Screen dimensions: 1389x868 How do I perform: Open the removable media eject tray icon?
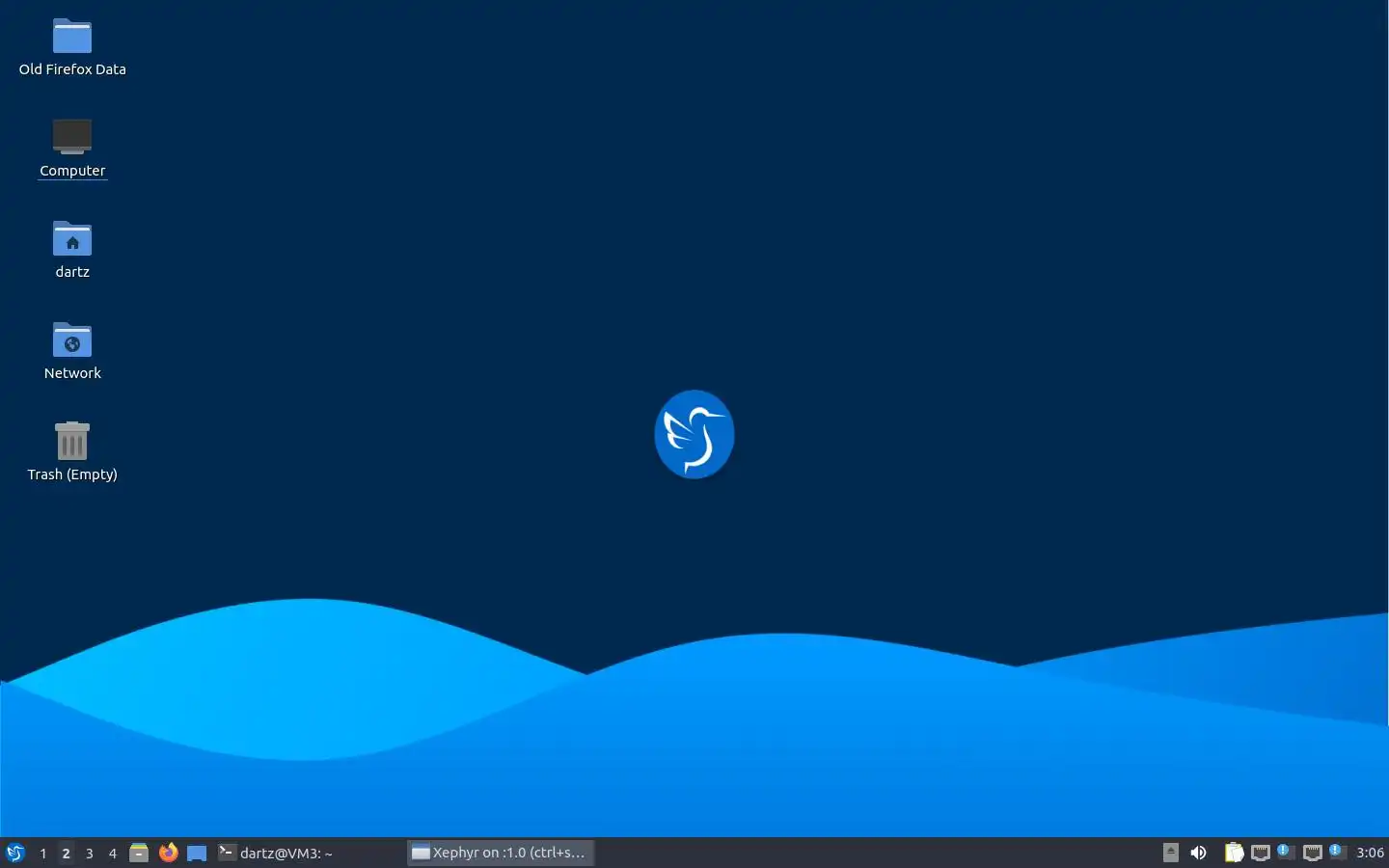click(x=1170, y=853)
